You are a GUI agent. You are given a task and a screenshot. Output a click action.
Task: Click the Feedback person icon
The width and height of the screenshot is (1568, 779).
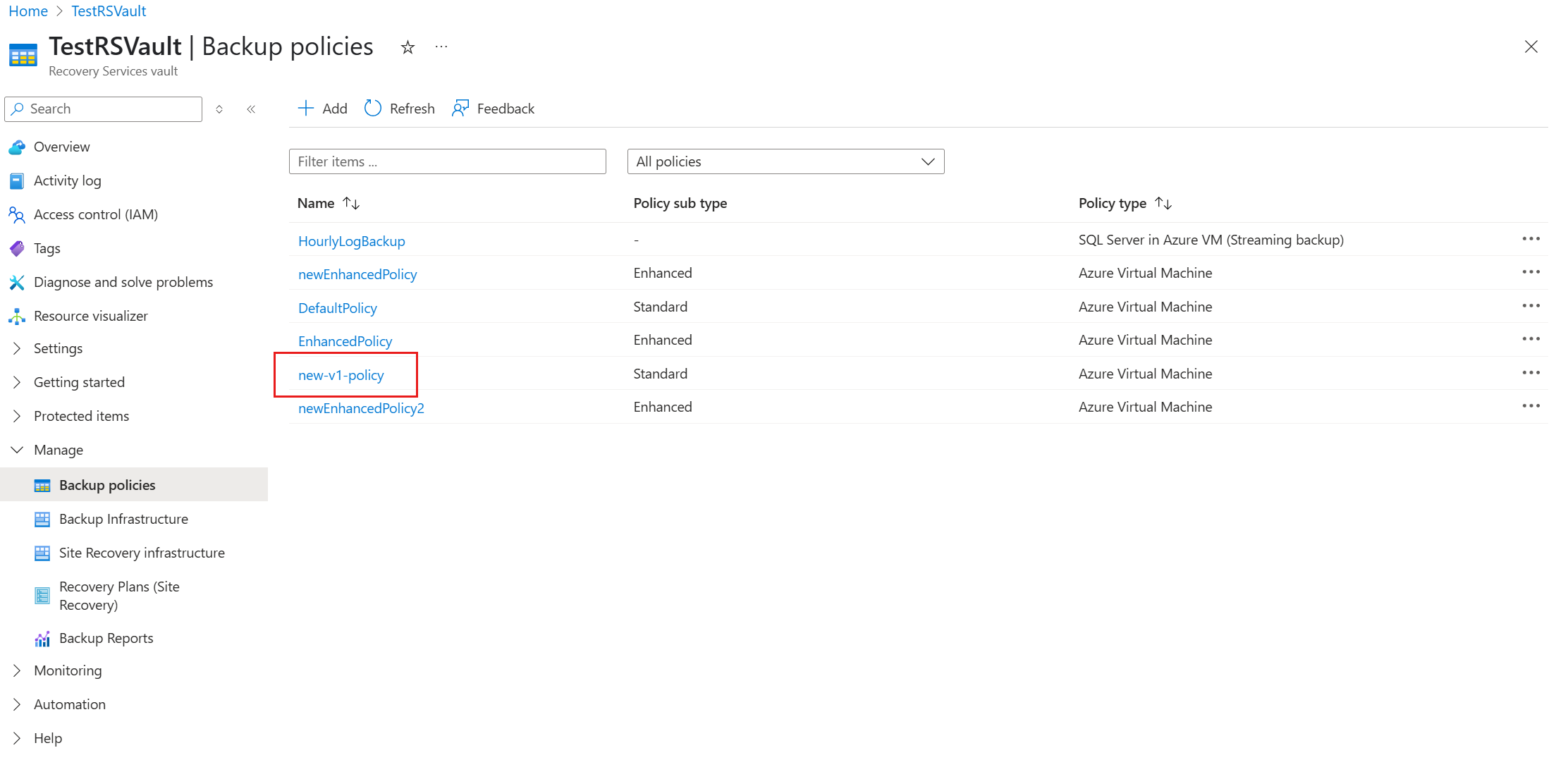pyautogui.click(x=460, y=109)
